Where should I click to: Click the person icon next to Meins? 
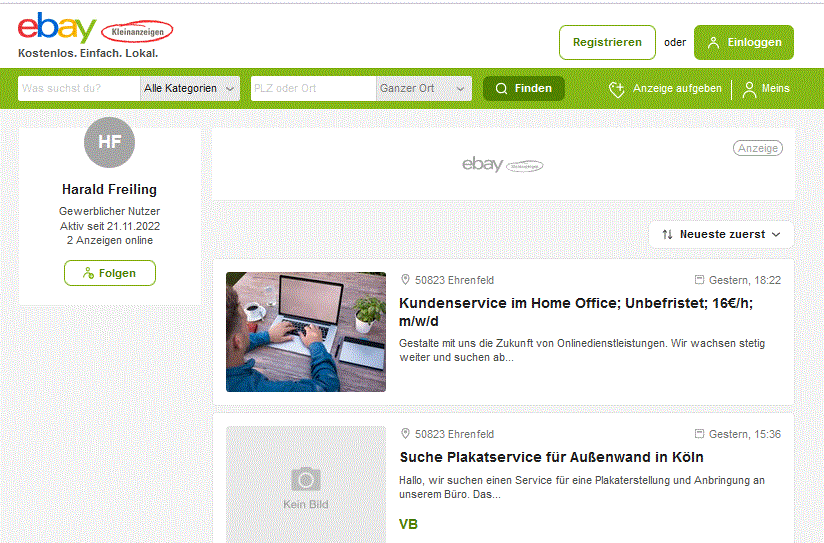point(749,89)
